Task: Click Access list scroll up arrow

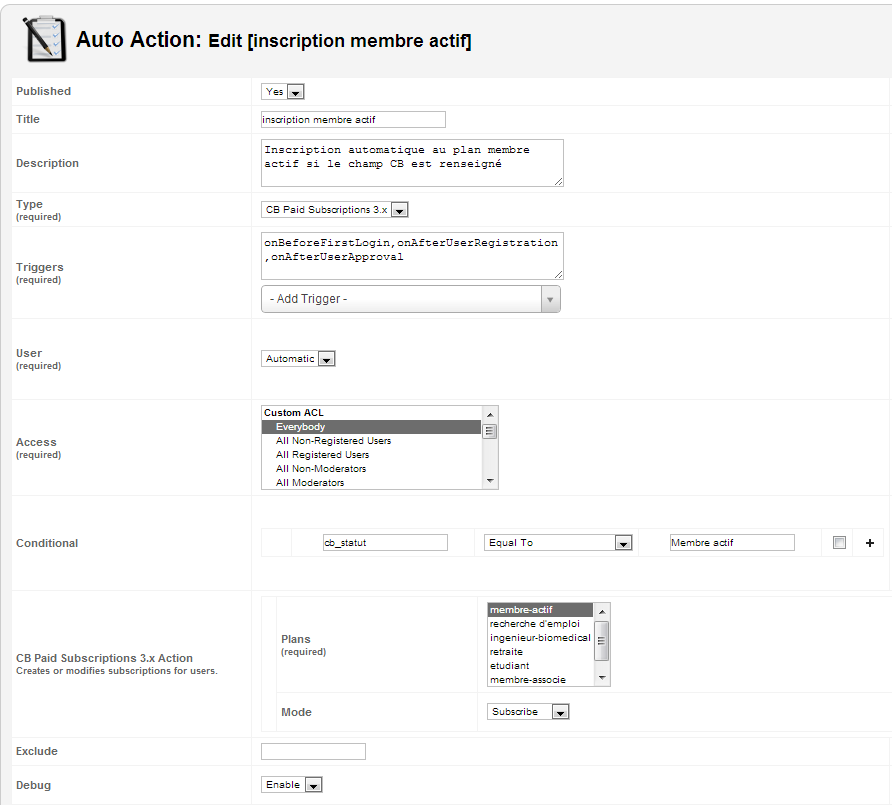Action: [x=490, y=414]
